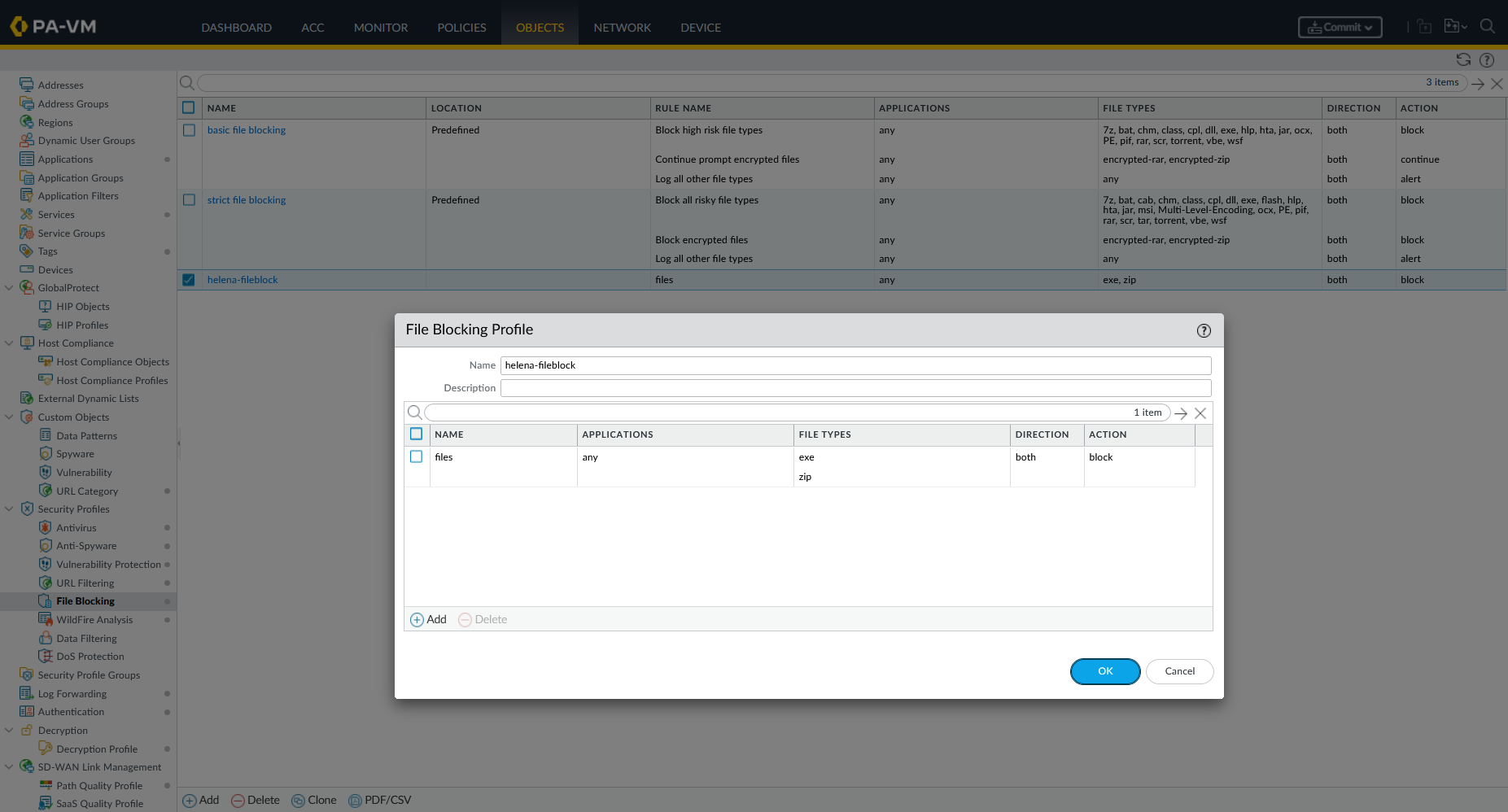Viewport: 1508px width, 812px height.
Task: Select Vulnerability Protection in the sidebar
Action: tap(108, 564)
